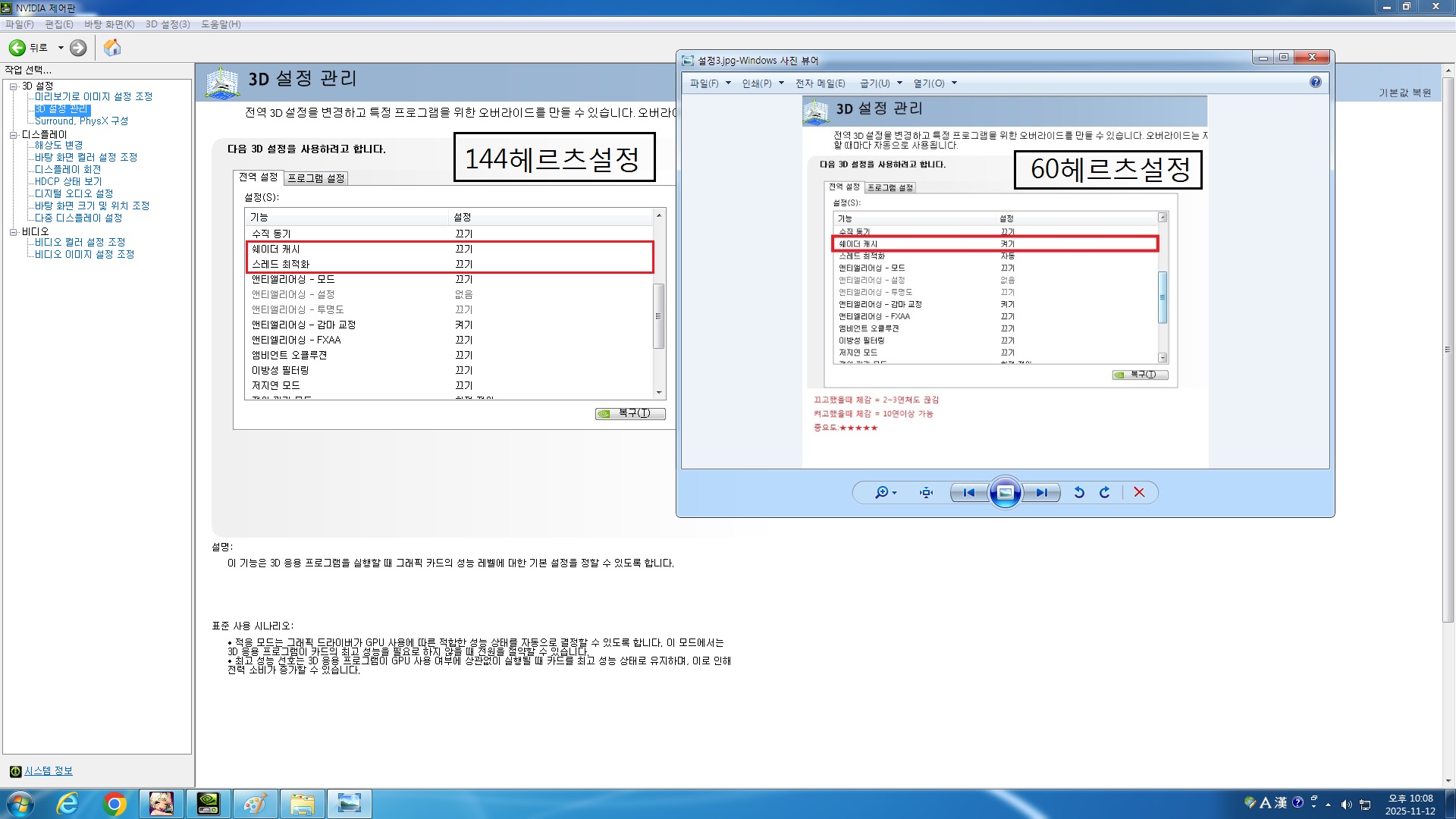Screen dimensions: 1456x819
Task: Select 해상도 변경 in the task tree
Action: tap(58, 145)
